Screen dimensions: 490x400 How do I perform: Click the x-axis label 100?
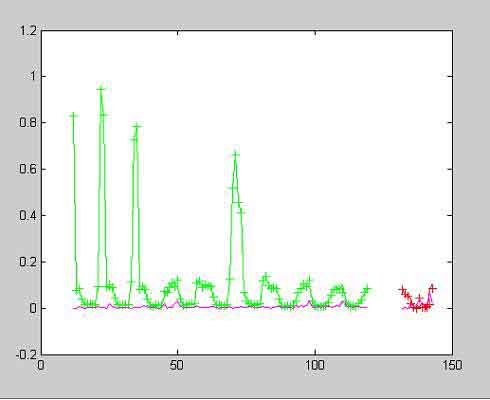tap(314, 365)
